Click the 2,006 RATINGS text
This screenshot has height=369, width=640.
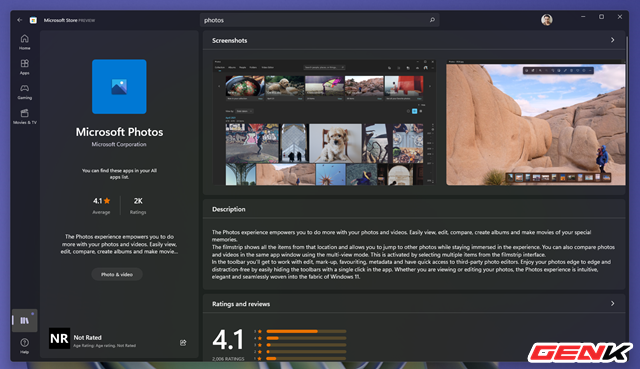pyautogui.click(x=228, y=359)
